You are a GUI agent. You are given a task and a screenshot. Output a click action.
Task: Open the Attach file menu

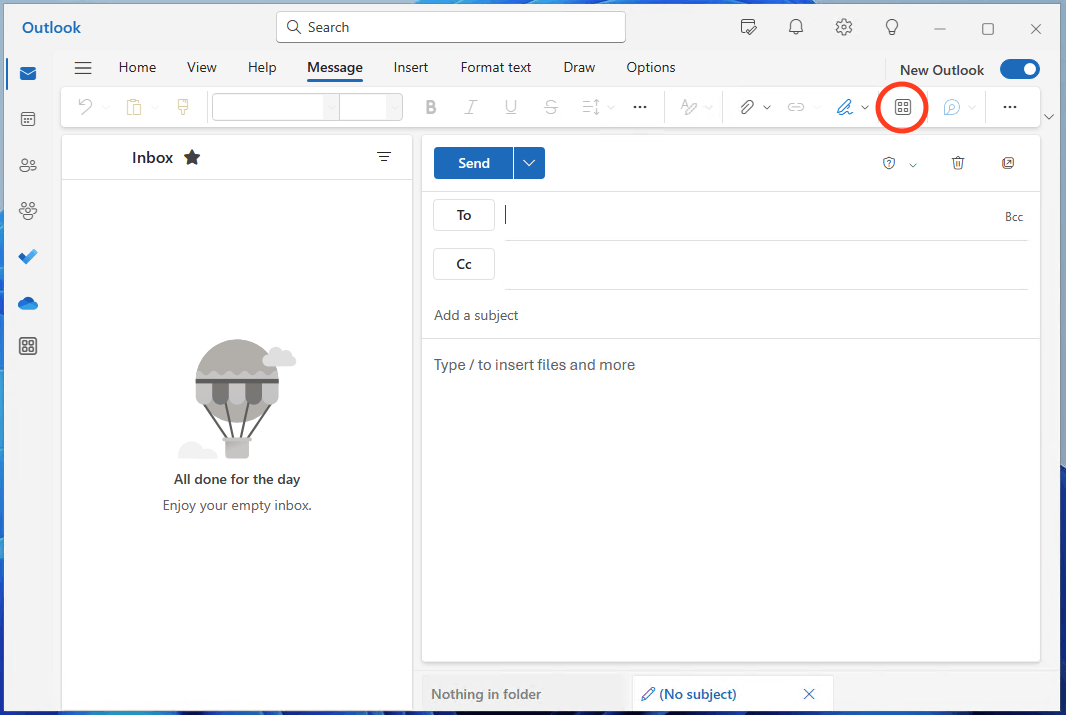[747, 107]
